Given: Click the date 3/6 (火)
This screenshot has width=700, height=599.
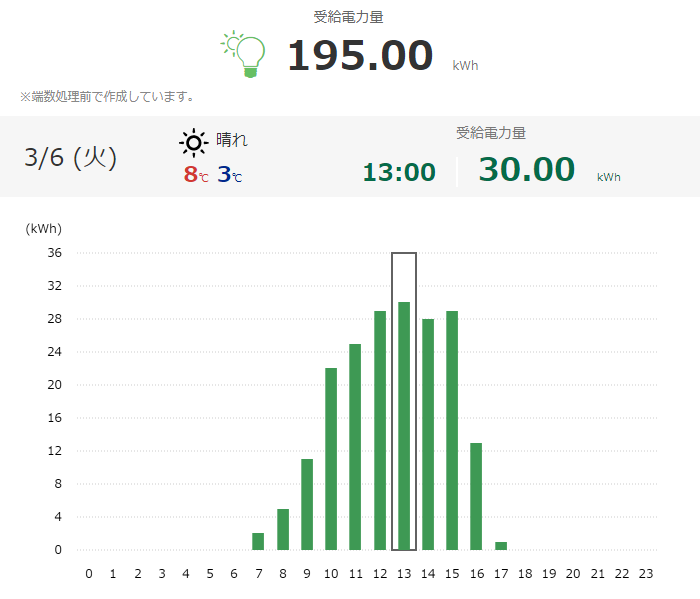Looking at the screenshot, I should pyautogui.click(x=71, y=158).
